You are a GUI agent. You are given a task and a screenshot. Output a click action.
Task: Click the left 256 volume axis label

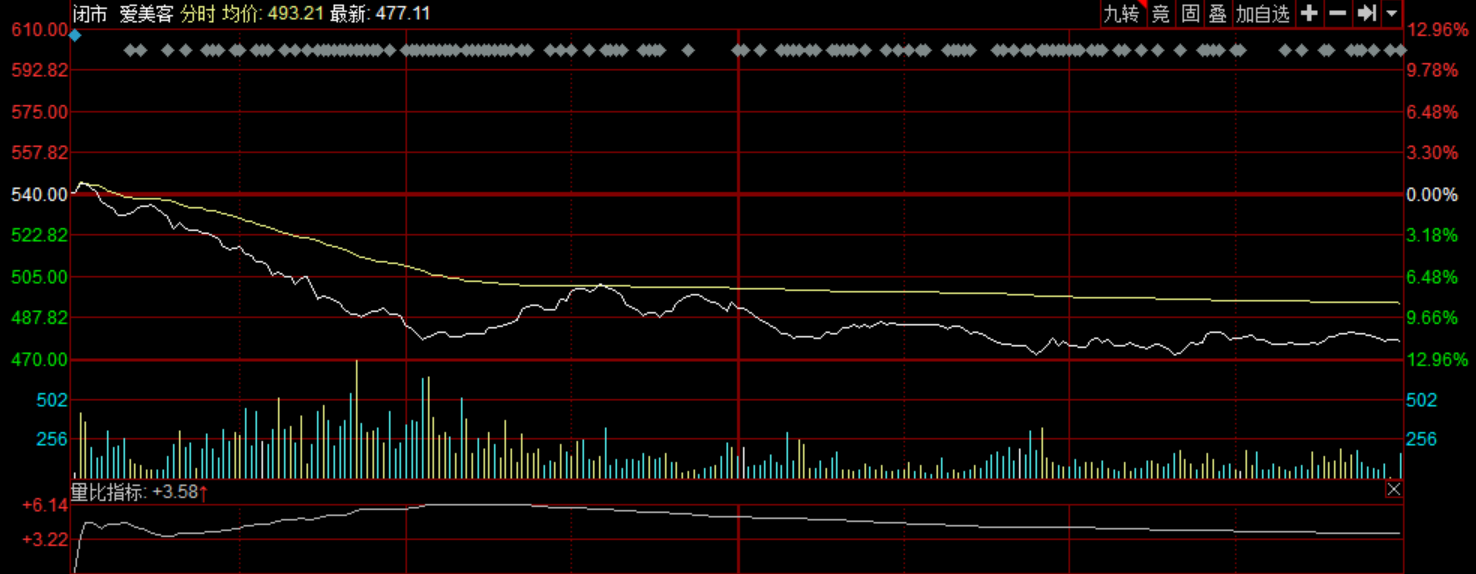[x=52, y=439]
